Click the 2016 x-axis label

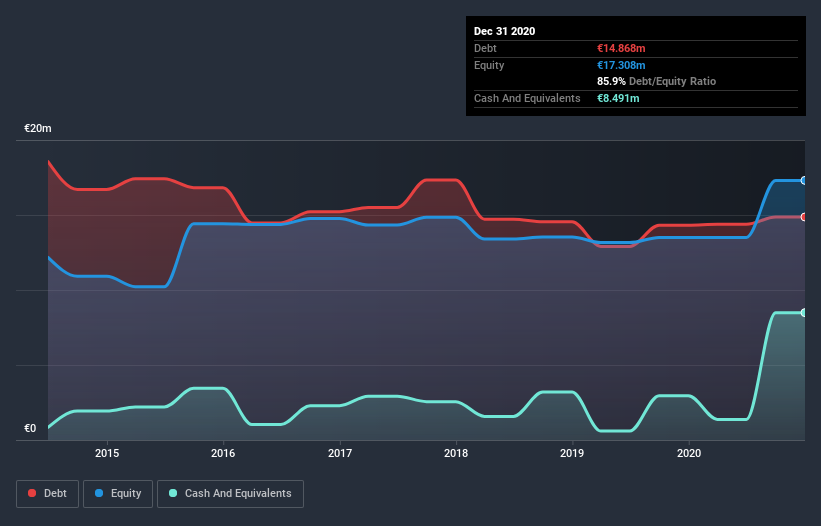[223, 453]
